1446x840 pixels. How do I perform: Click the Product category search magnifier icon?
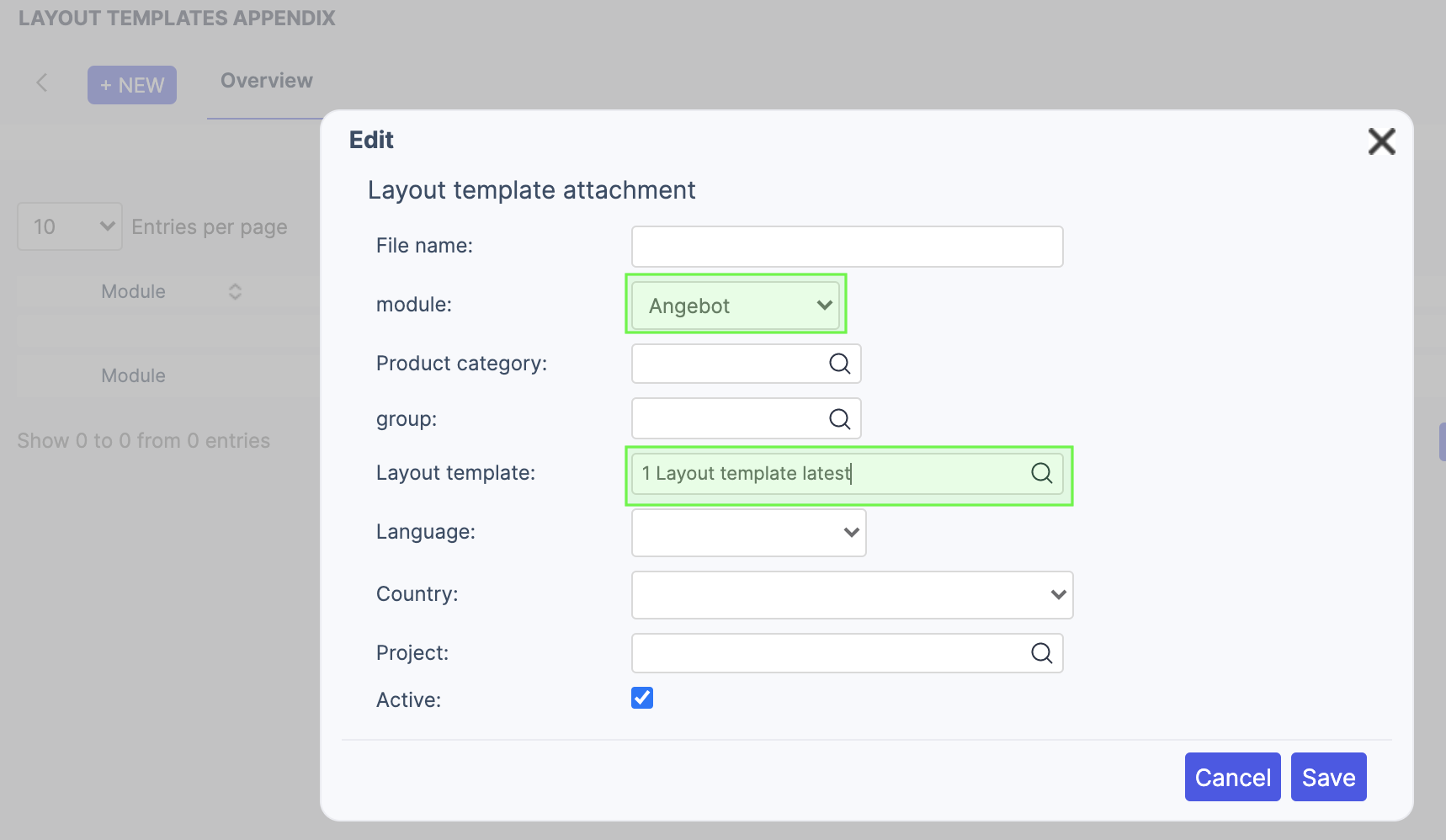tap(839, 364)
